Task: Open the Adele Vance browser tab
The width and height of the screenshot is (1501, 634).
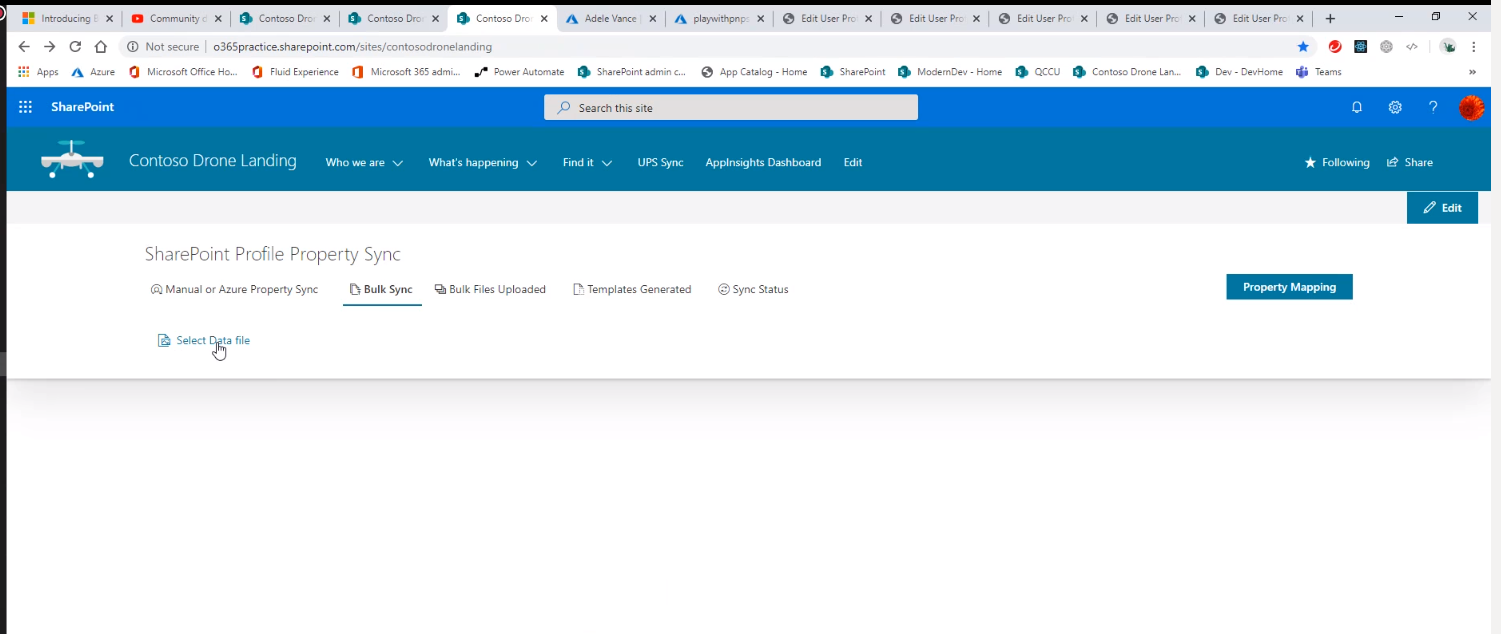Action: pyautogui.click(x=610, y=17)
